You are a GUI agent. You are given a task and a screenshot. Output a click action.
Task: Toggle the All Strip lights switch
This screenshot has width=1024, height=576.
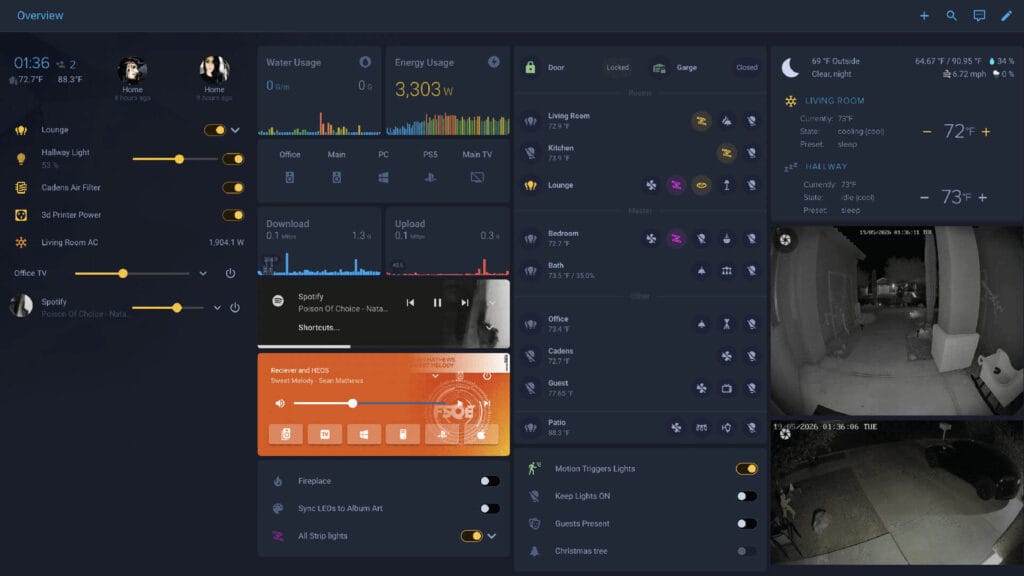[x=472, y=536]
